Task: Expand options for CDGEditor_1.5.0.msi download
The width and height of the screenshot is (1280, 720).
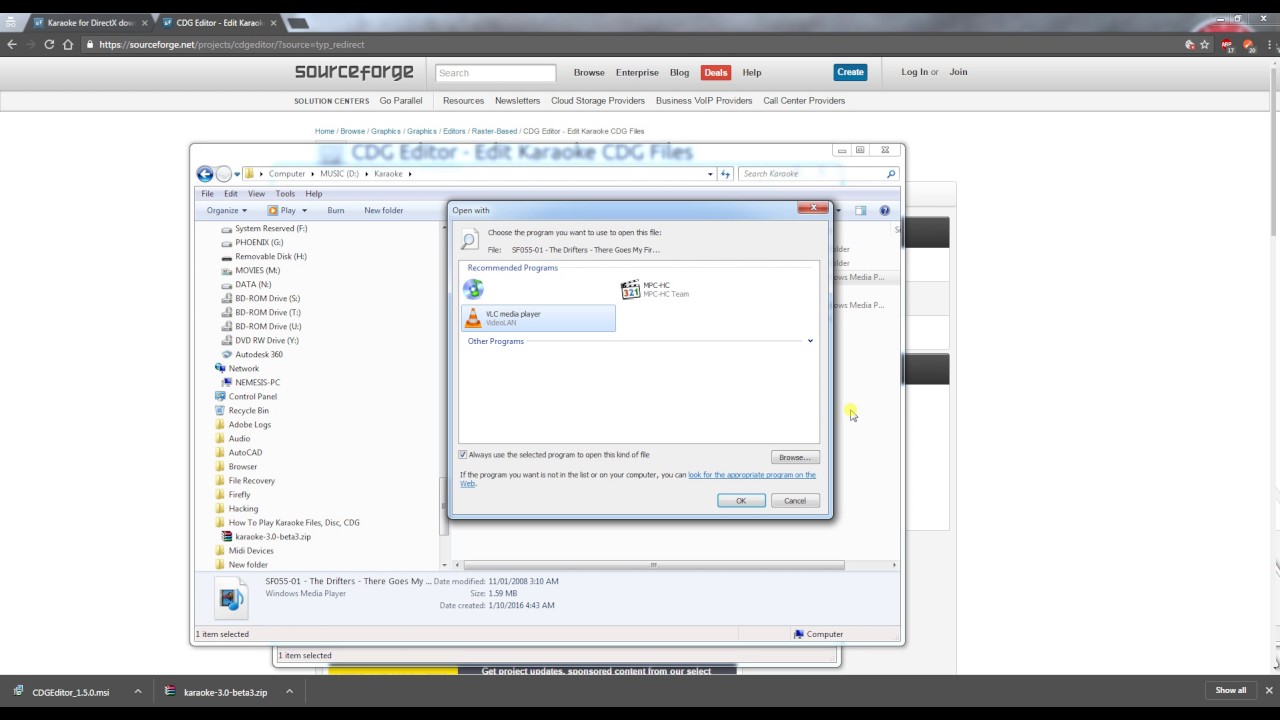Action: pyautogui.click(x=137, y=692)
